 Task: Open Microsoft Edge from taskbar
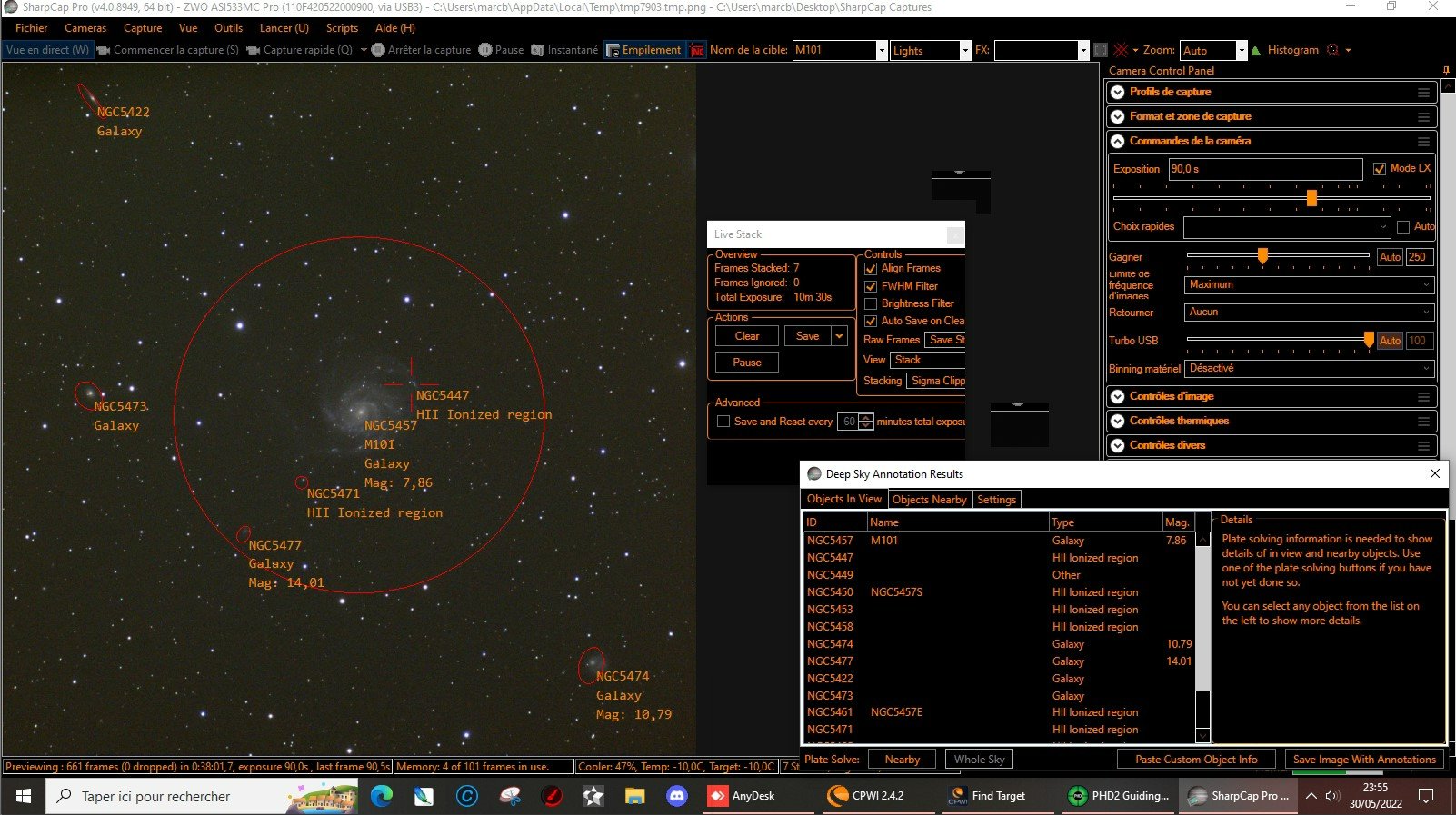click(381, 796)
